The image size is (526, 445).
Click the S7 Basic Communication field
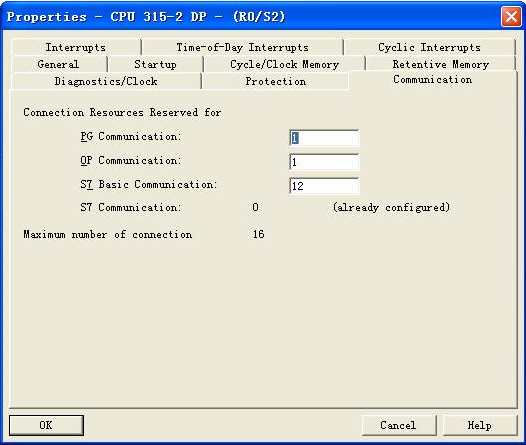(x=324, y=186)
